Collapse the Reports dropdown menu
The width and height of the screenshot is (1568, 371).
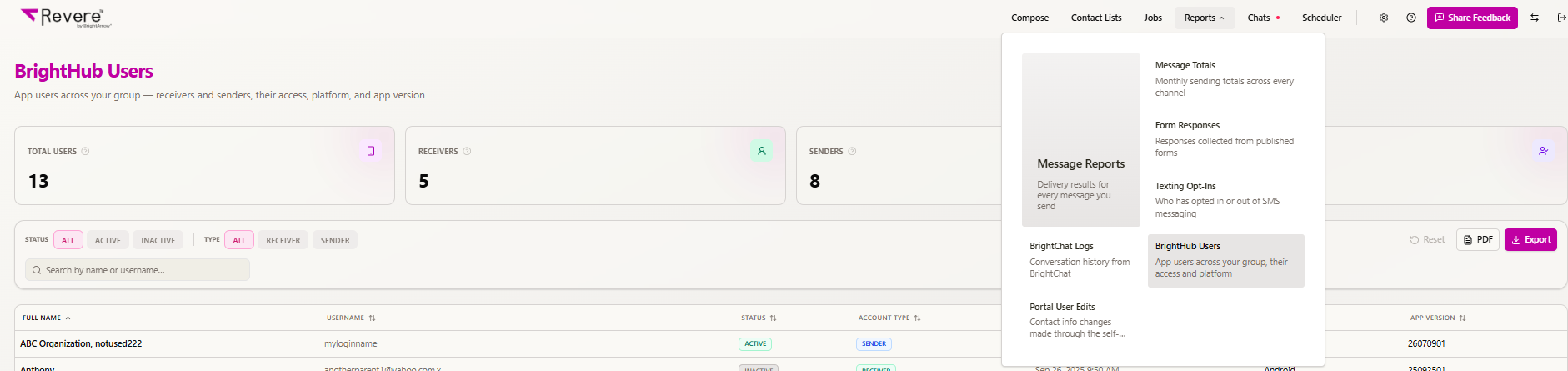[1205, 18]
